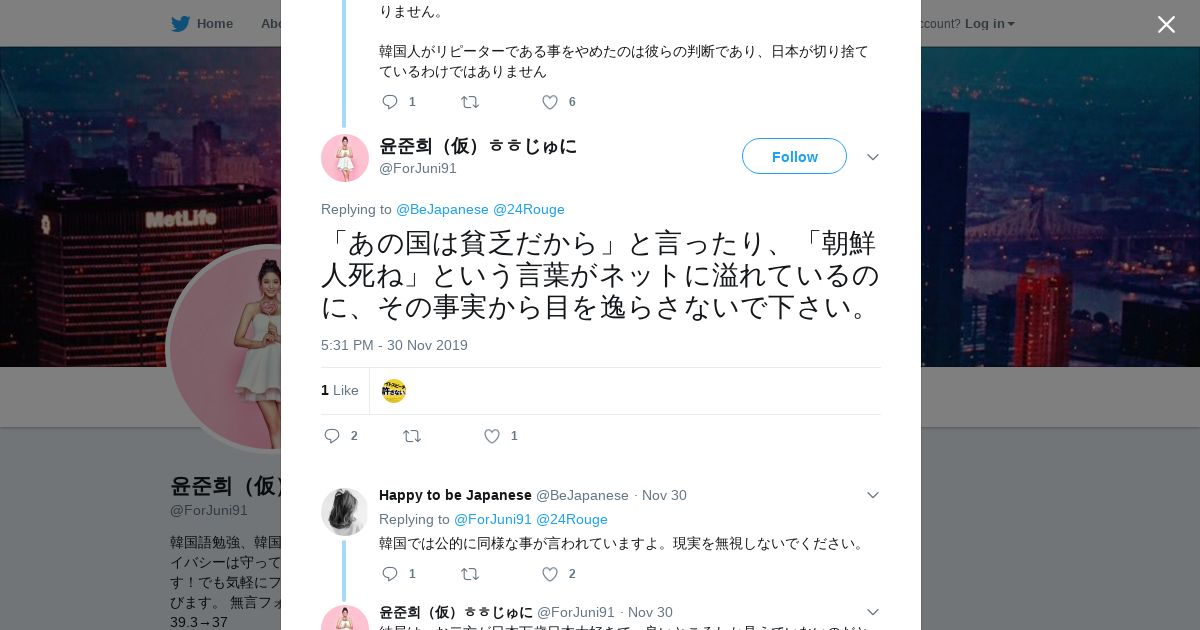Retweet the top tweet in thread
Screen dimensions: 1200x630
469,102
